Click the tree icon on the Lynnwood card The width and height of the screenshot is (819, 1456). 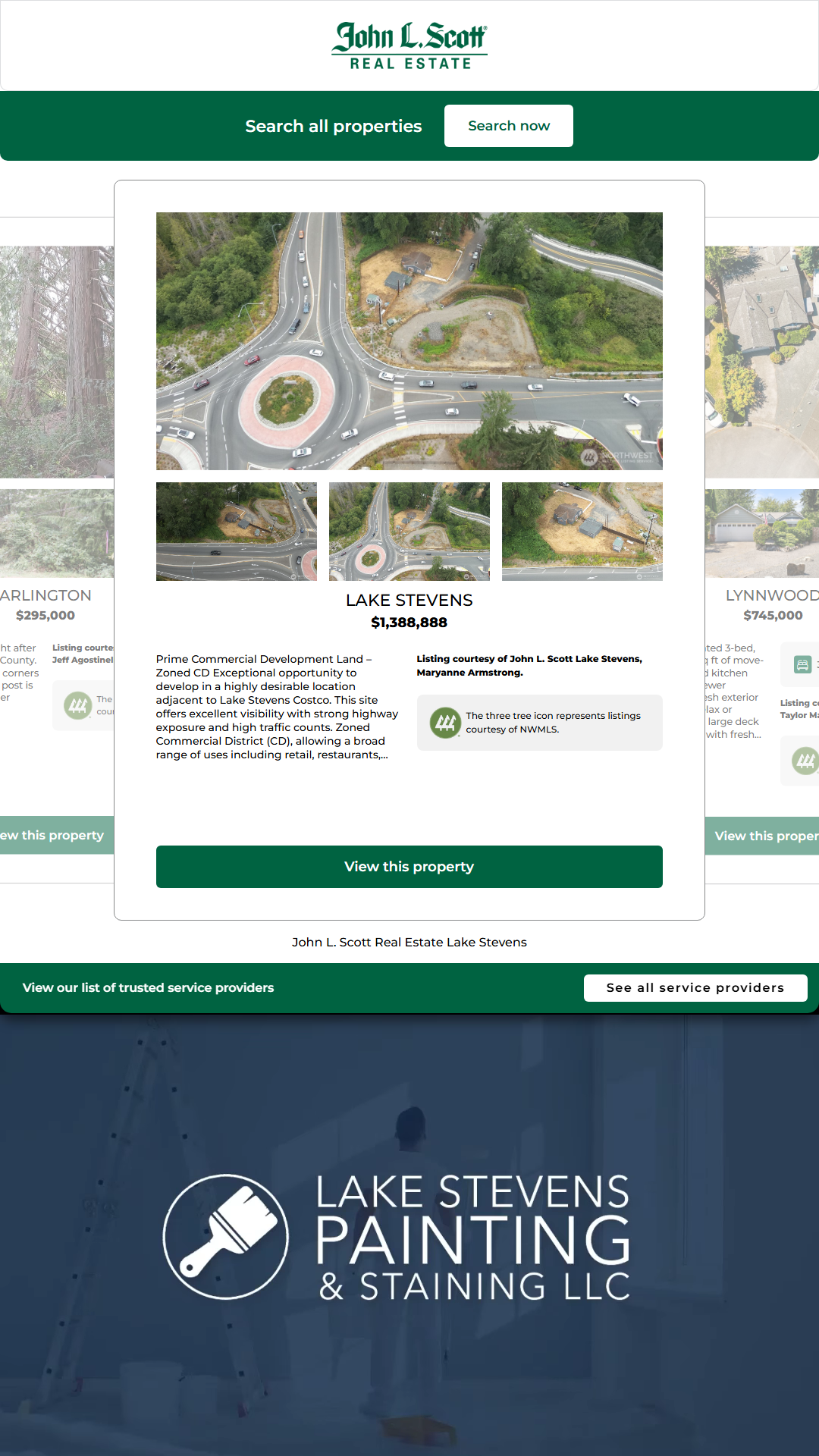coord(805,760)
